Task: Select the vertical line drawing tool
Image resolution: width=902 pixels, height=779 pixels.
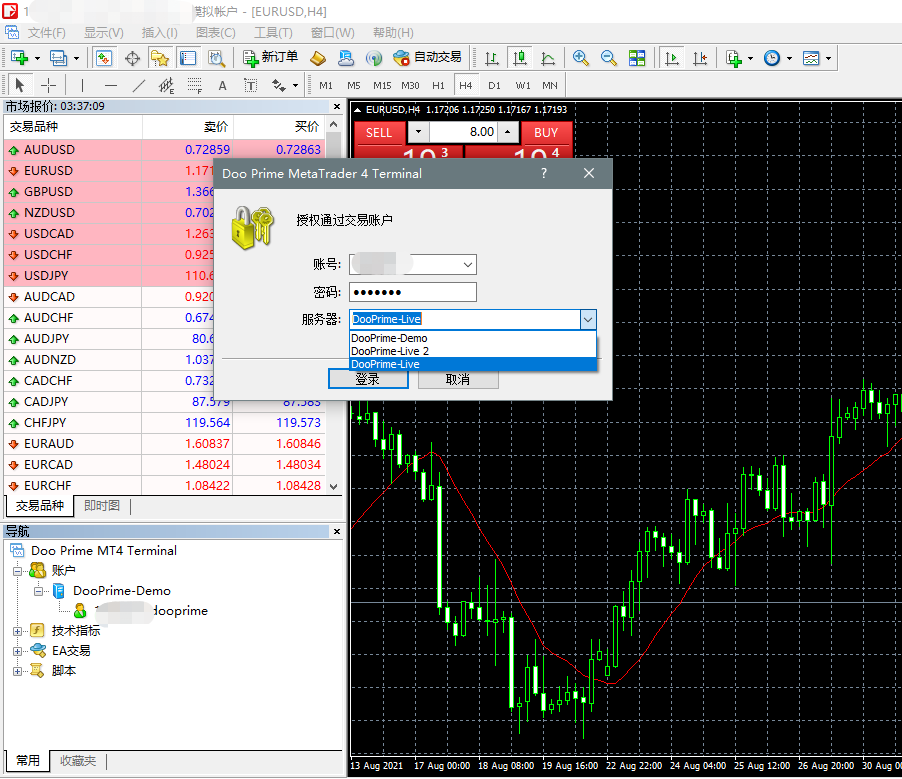Action: 82,86
